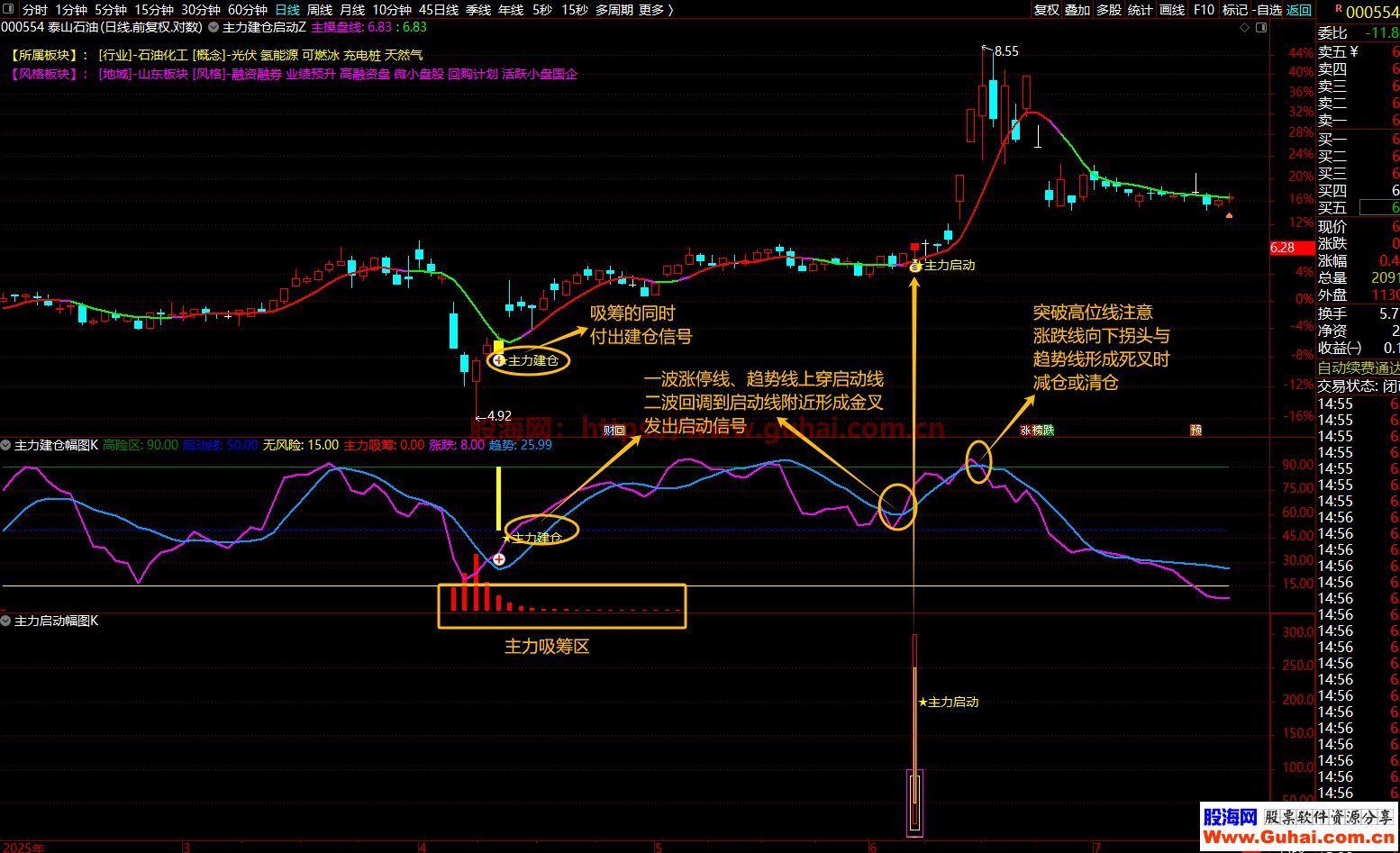The image size is (1400, 853).
Task: Click the 预 forecast marker on chart
Action: (1195, 431)
